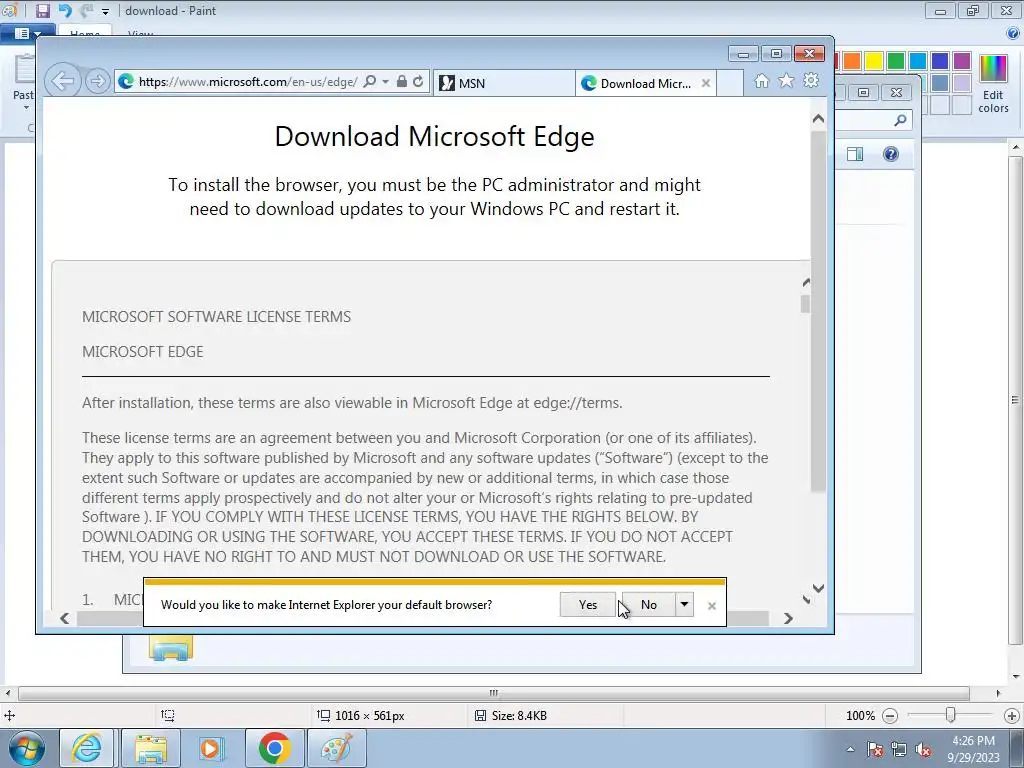Click the Paint zoom slider handle
The image size is (1024, 768).
click(951, 716)
